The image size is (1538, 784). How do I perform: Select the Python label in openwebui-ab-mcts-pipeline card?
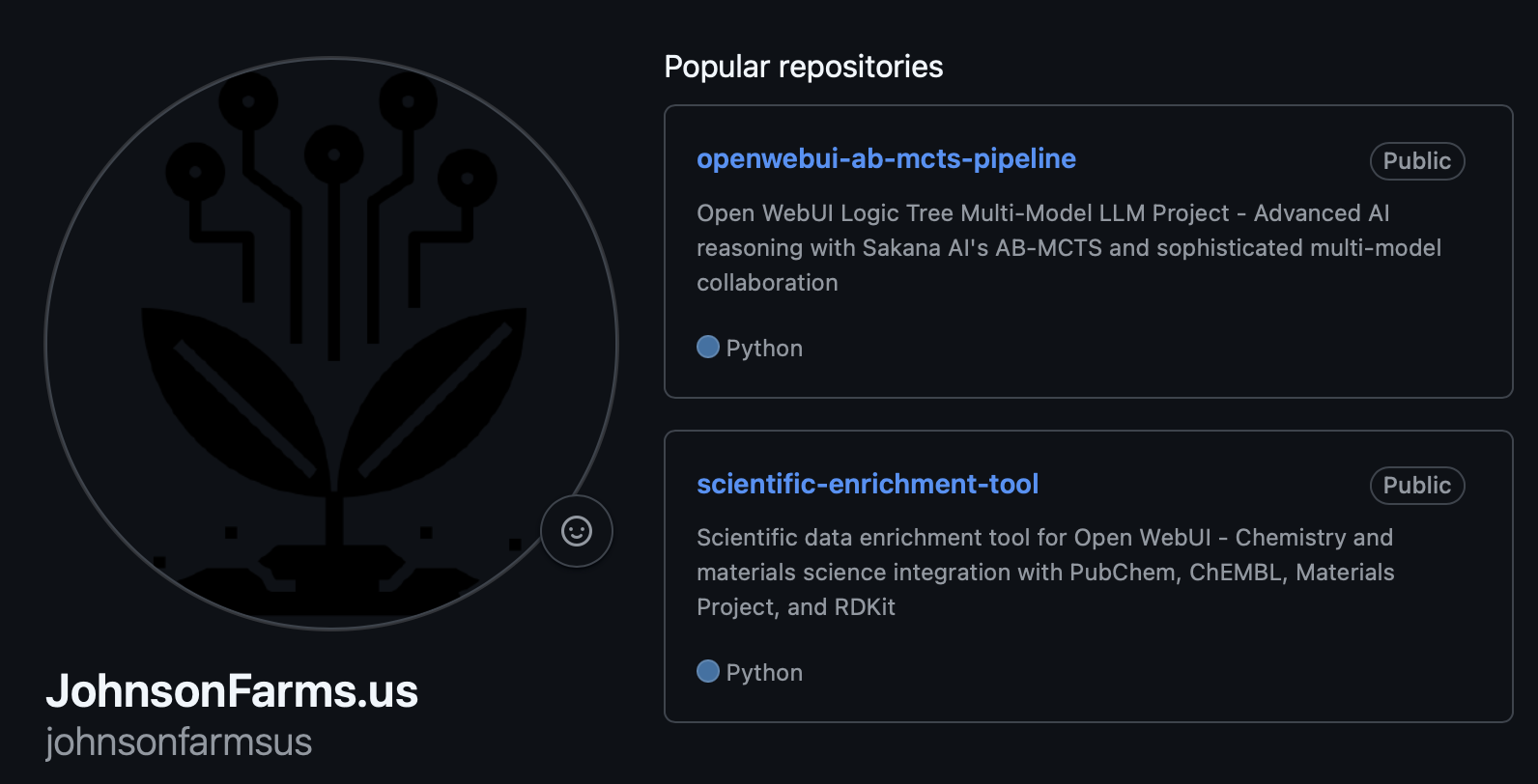764,349
